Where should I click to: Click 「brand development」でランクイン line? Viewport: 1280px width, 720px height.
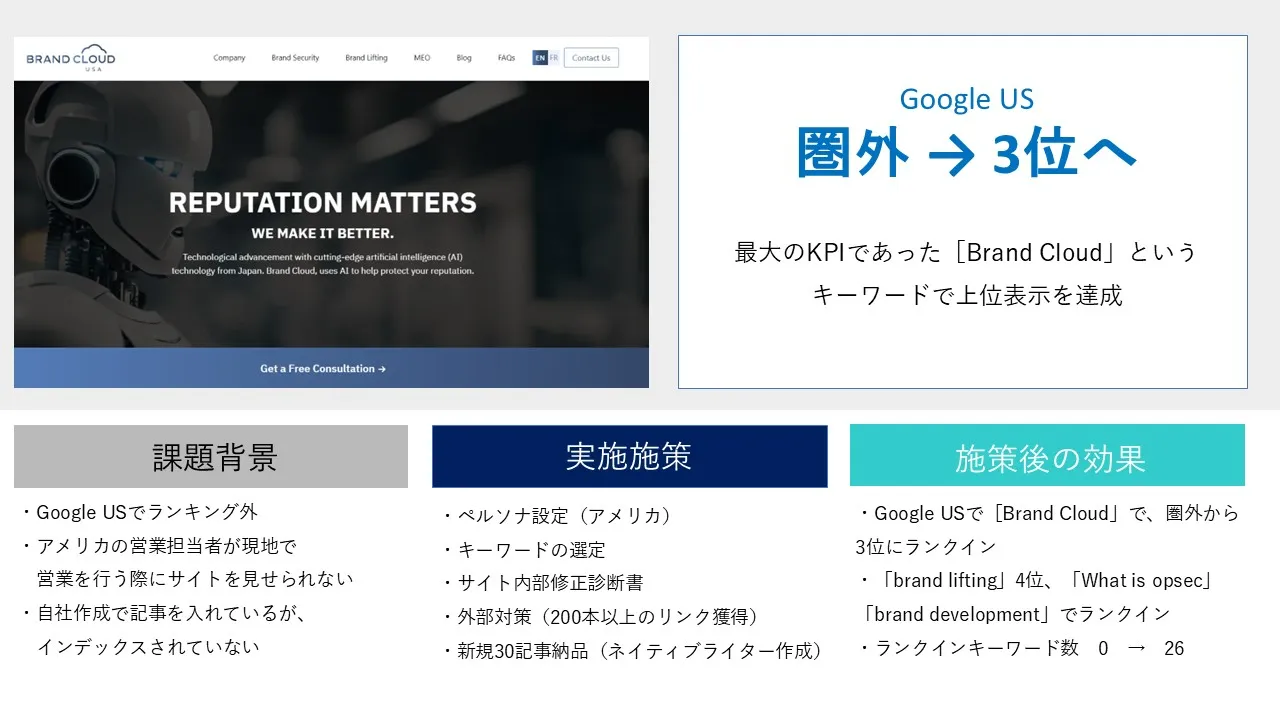[x=1015, y=614]
